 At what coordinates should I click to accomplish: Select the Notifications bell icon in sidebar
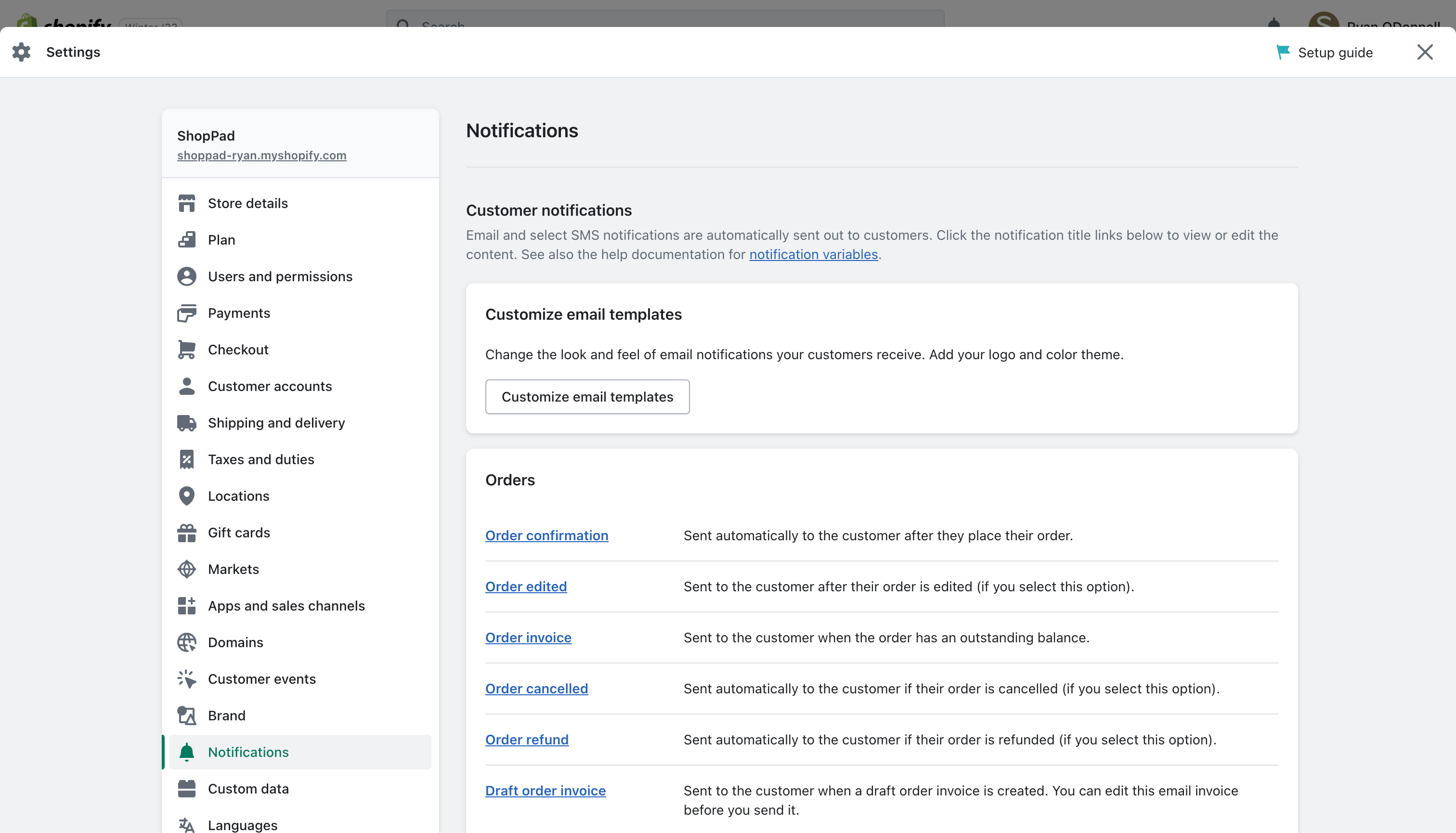[x=187, y=751]
